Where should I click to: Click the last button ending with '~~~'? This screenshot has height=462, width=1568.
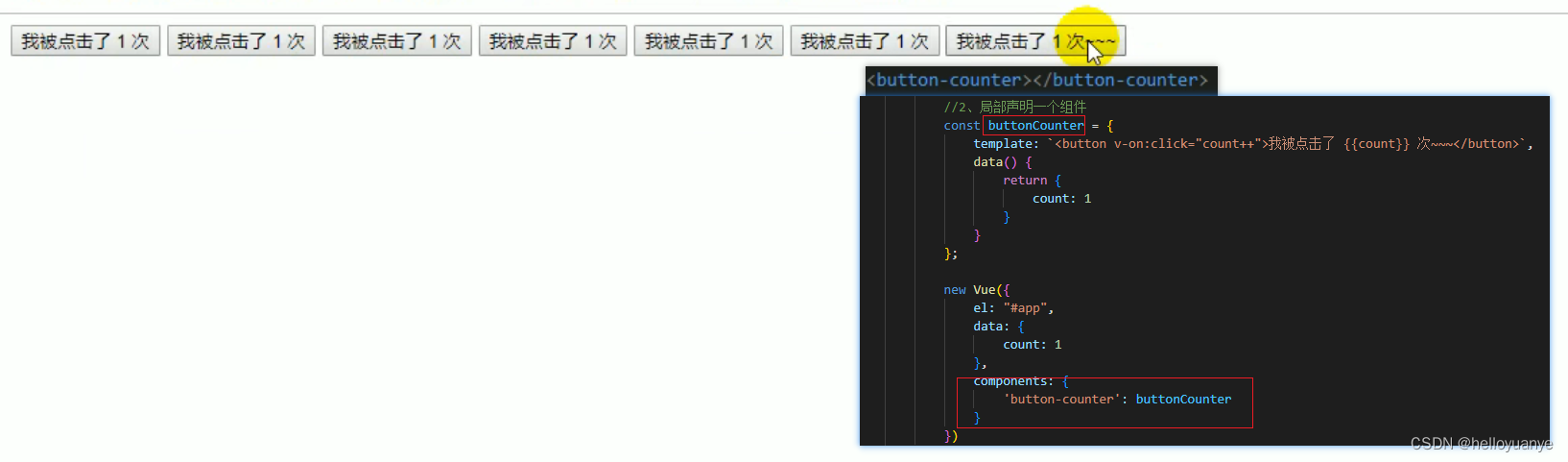[x=1035, y=41]
